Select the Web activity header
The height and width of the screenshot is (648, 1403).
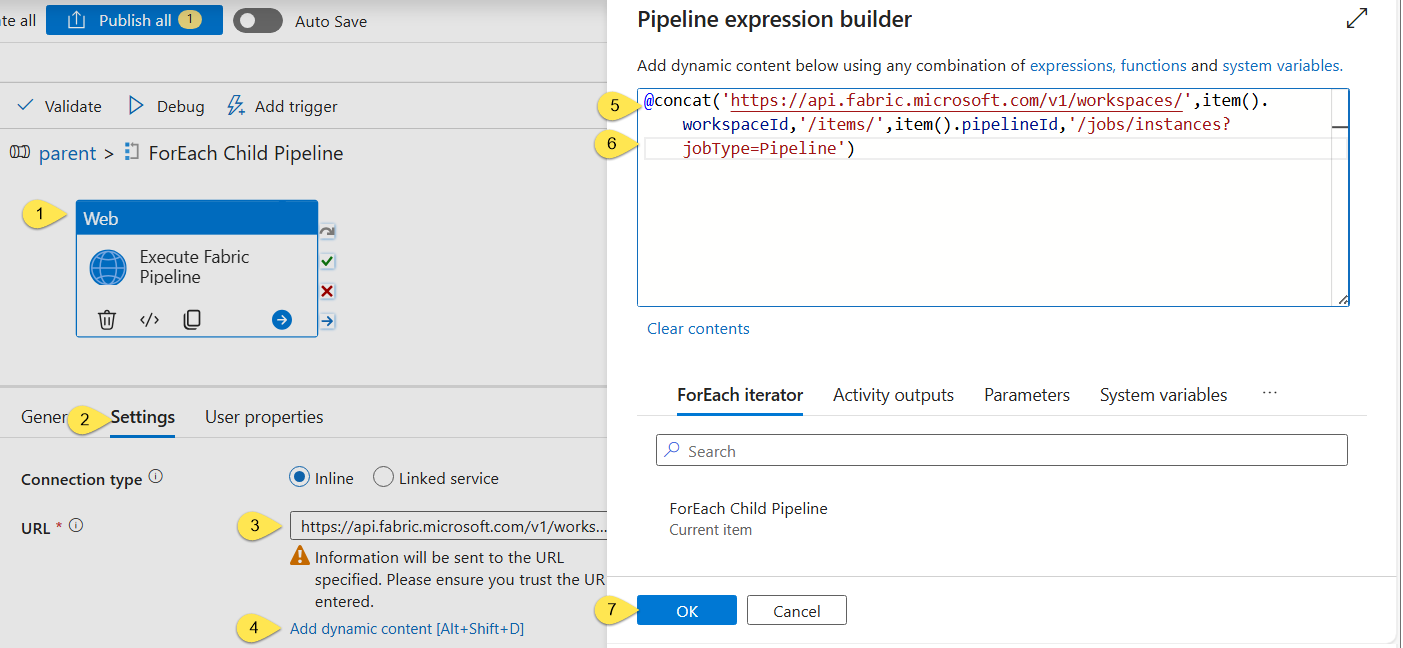pyautogui.click(x=197, y=218)
